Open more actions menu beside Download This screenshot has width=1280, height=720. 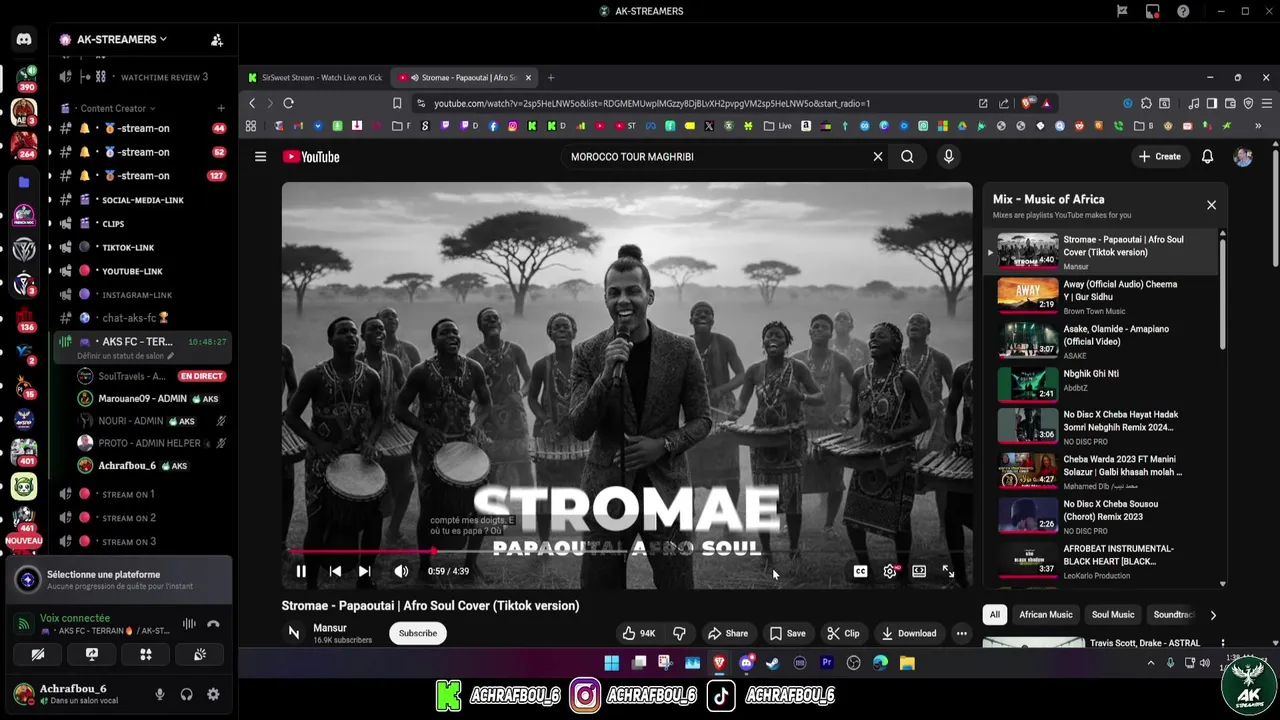[961, 633]
